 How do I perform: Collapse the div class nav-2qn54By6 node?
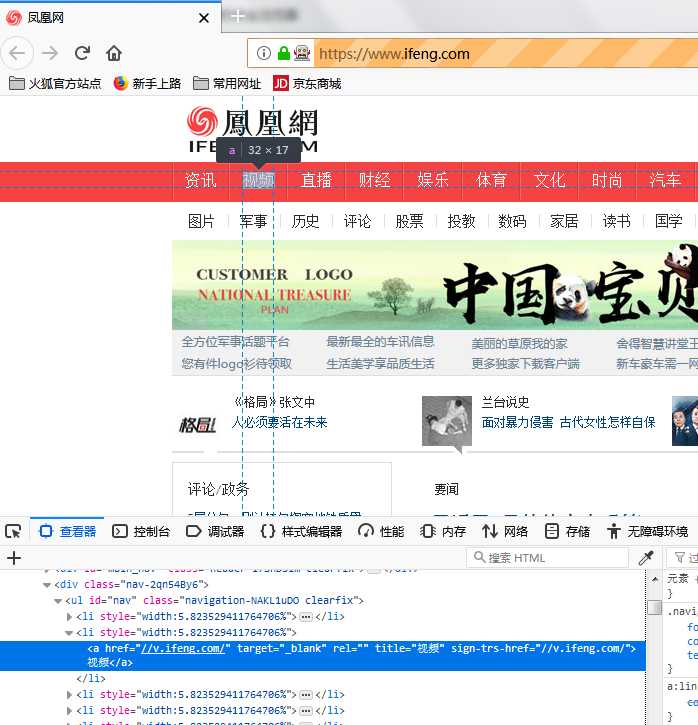click(x=47, y=585)
